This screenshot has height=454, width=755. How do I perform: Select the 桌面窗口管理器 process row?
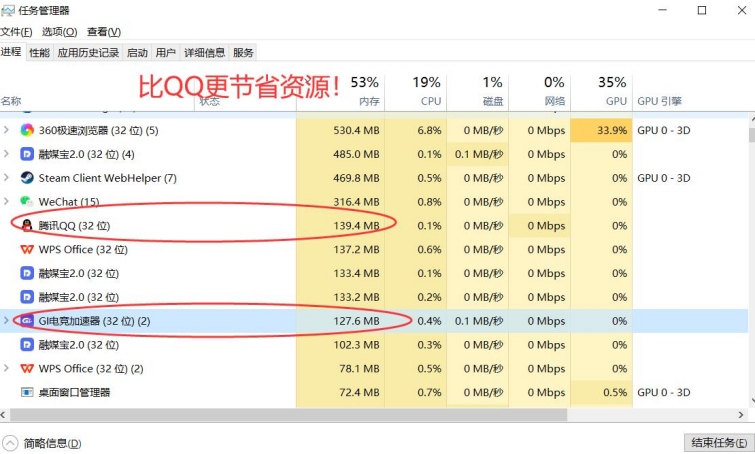pos(374,392)
